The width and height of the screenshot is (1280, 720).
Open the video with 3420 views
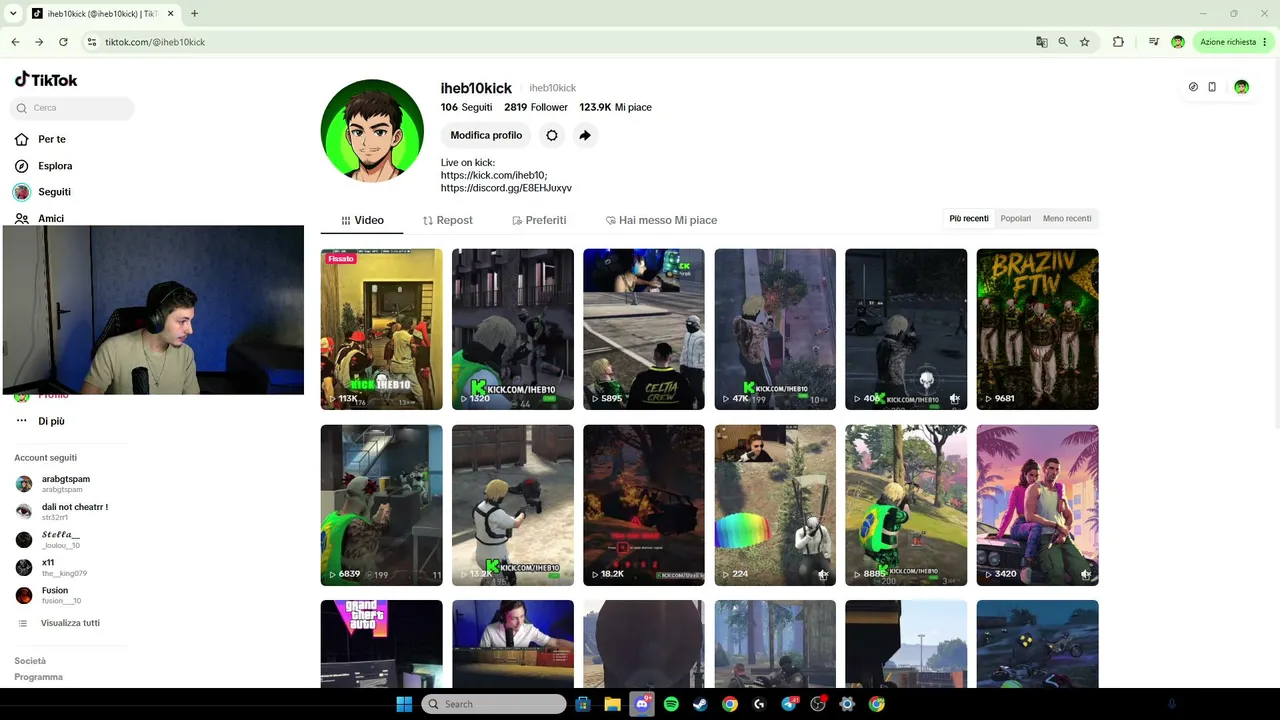click(1037, 505)
